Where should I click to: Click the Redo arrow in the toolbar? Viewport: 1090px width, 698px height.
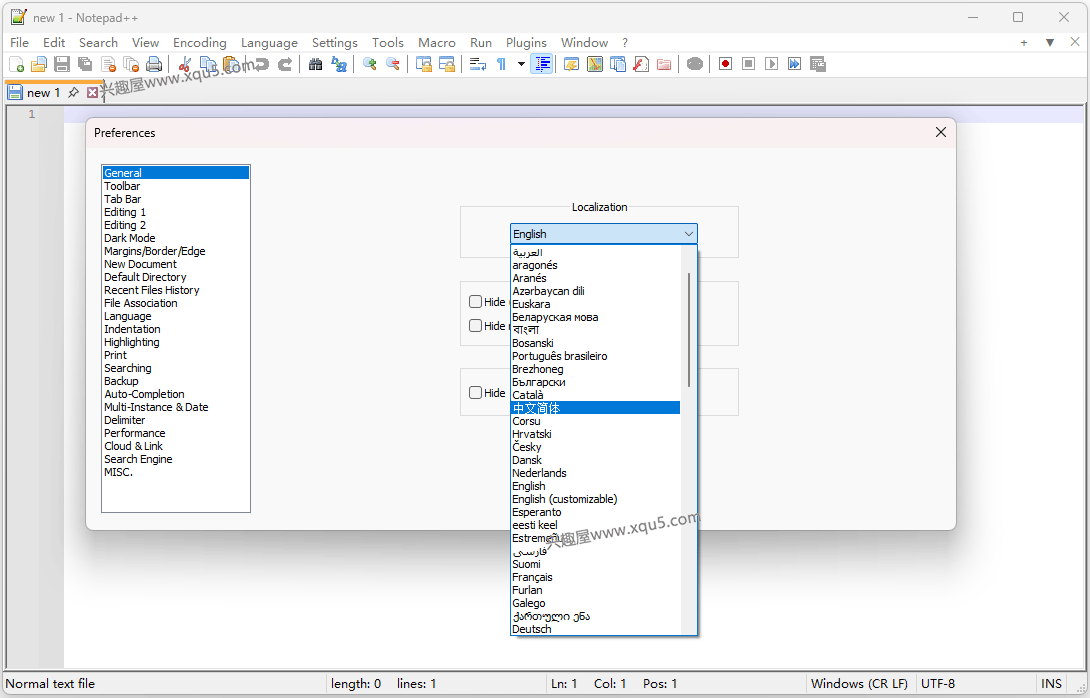pos(284,65)
